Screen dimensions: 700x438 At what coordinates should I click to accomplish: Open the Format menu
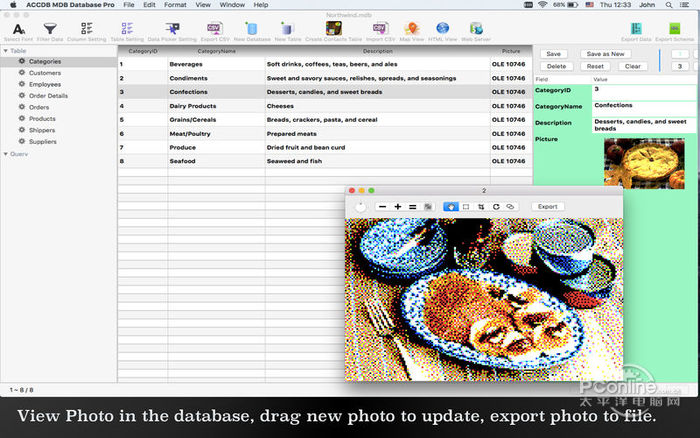(x=175, y=5)
